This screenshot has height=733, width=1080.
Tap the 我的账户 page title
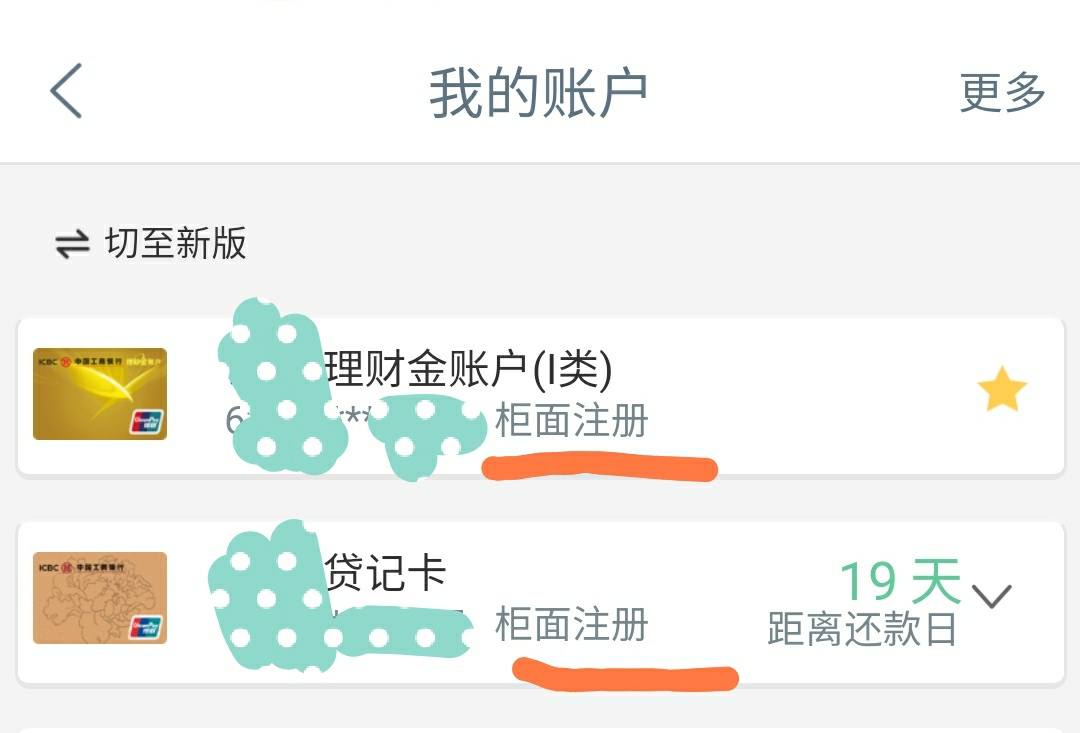(x=539, y=92)
